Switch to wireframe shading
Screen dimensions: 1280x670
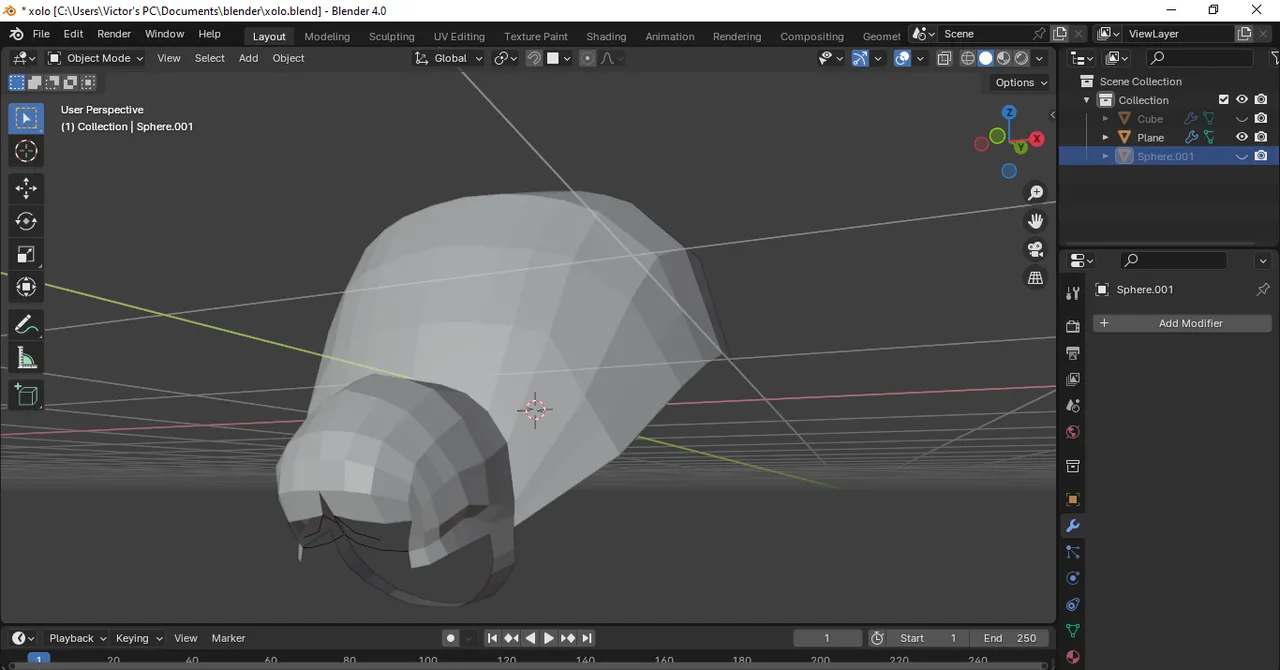click(x=967, y=58)
